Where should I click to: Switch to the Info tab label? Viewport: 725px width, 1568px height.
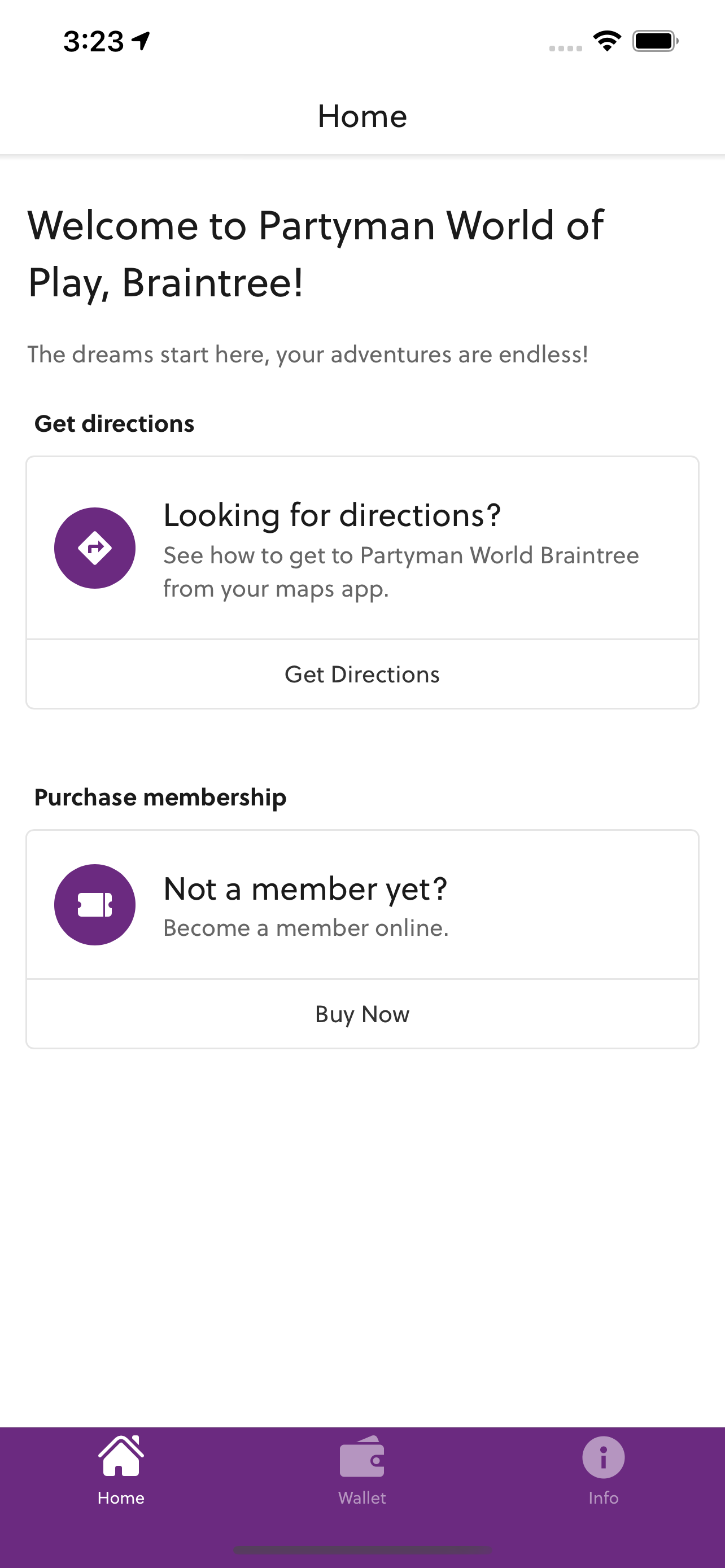pyautogui.click(x=603, y=1497)
